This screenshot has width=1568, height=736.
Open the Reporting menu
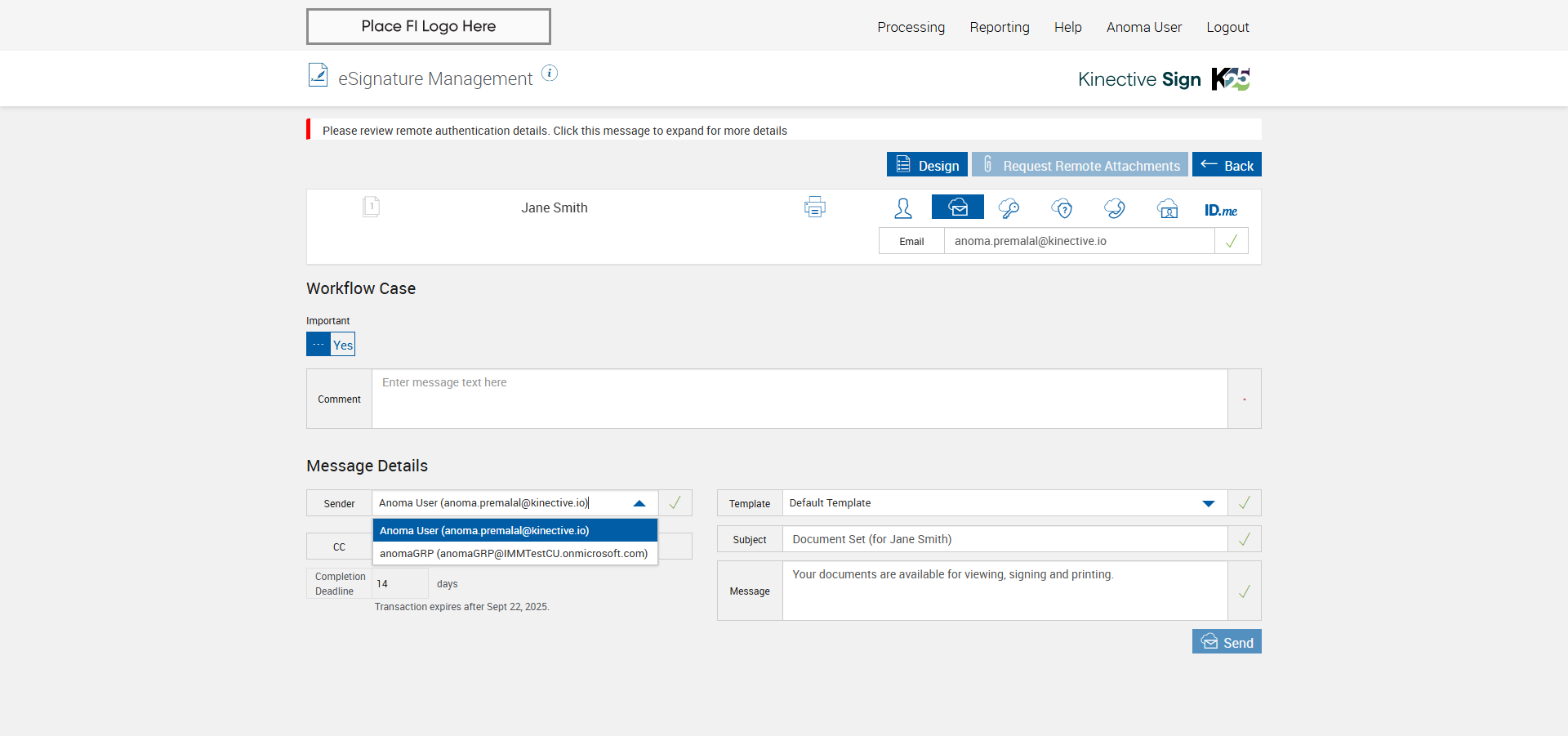(x=999, y=27)
